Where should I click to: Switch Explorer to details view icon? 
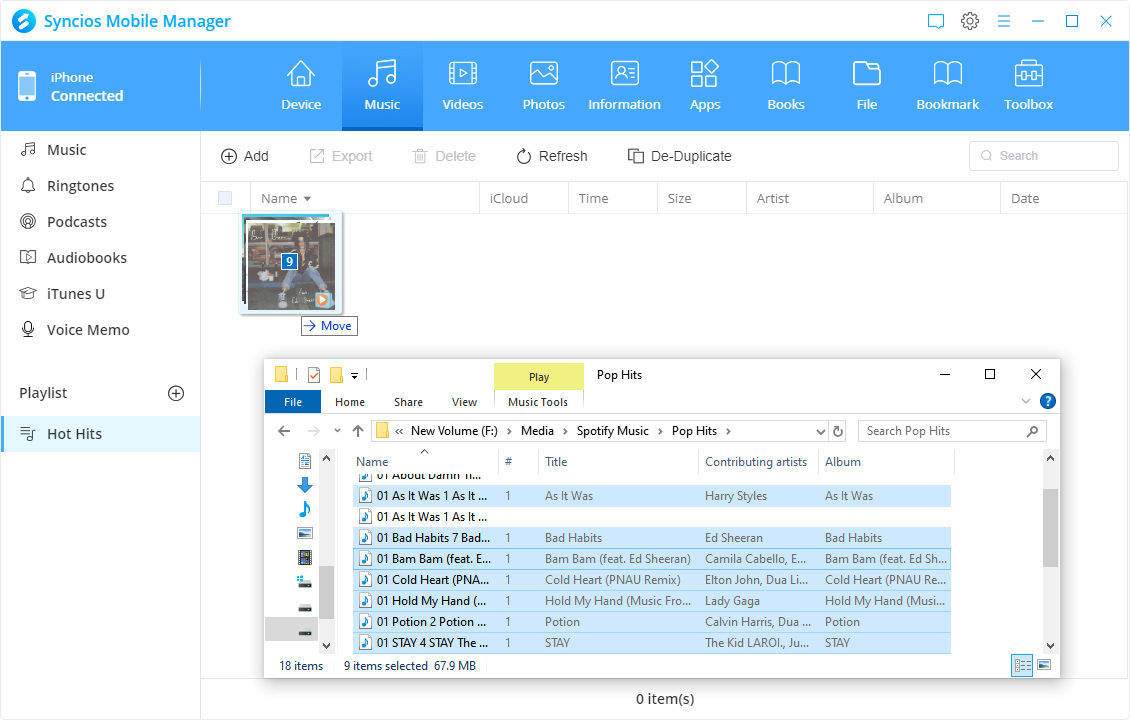[1022, 665]
